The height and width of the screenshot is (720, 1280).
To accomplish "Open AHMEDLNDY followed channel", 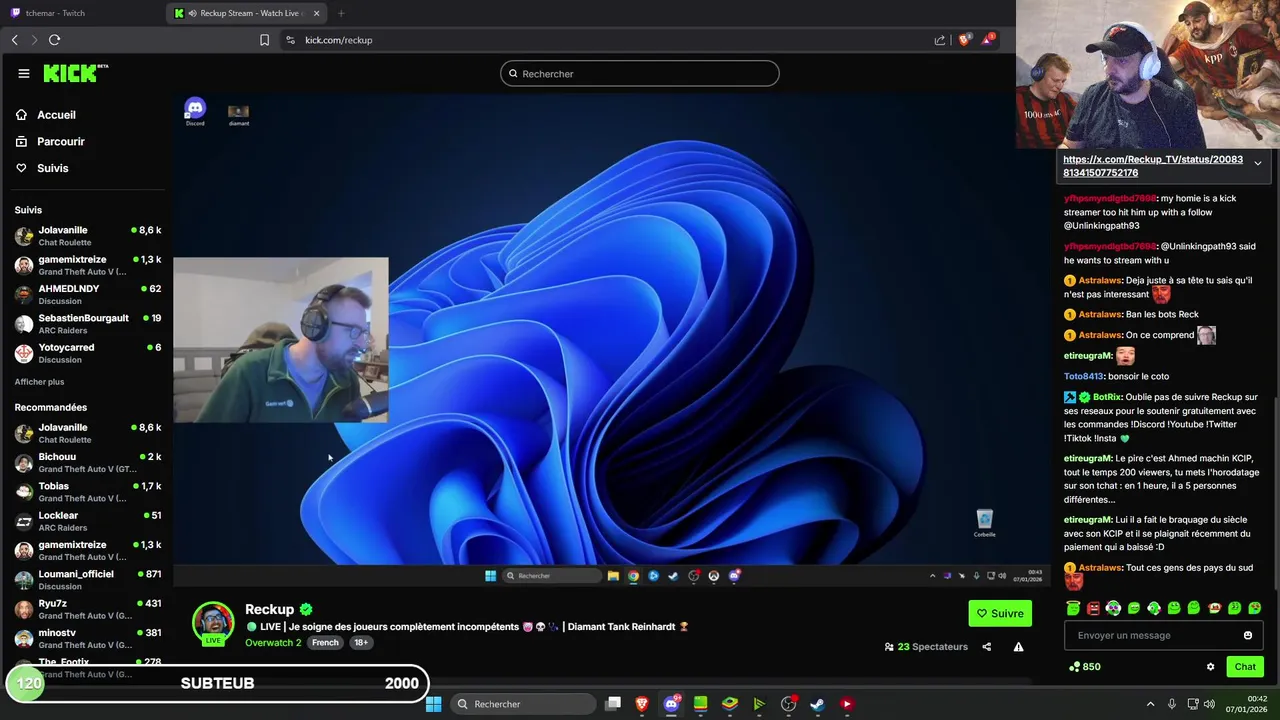I will [88, 294].
